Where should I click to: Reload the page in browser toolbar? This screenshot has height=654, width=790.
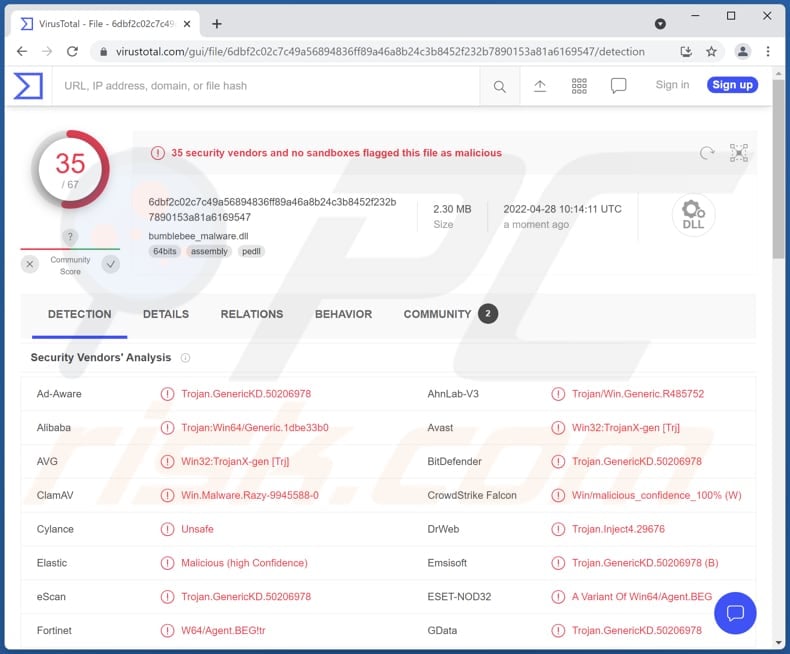(x=73, y=51)
